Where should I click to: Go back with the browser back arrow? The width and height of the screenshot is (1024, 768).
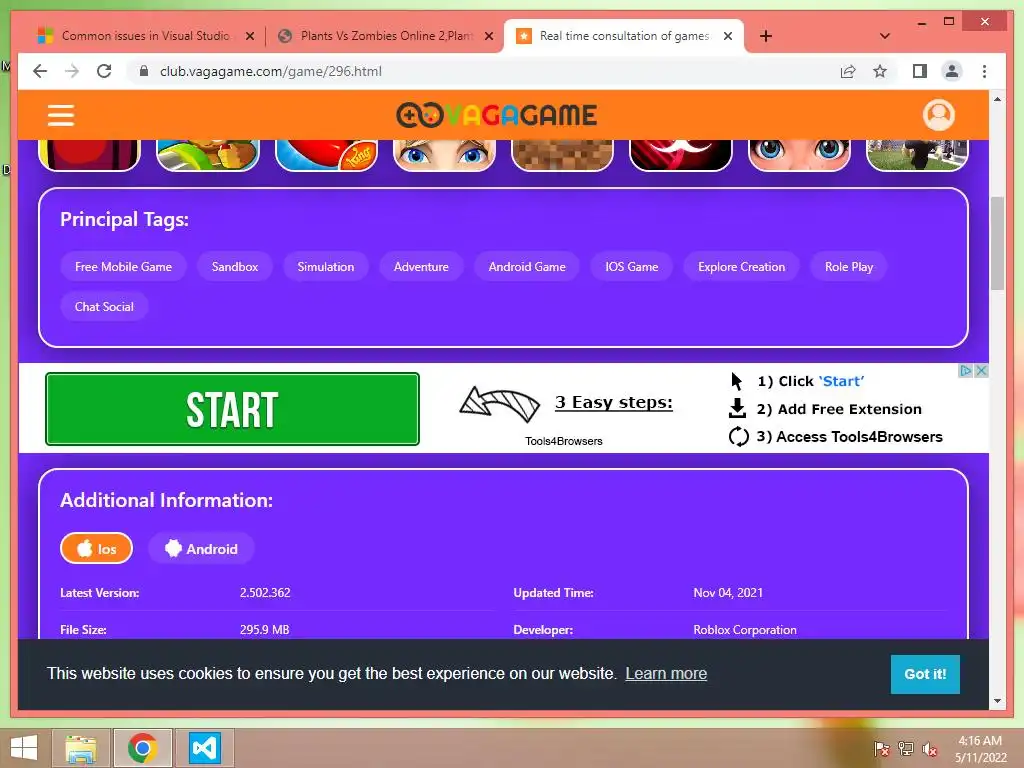click(40, 71)
